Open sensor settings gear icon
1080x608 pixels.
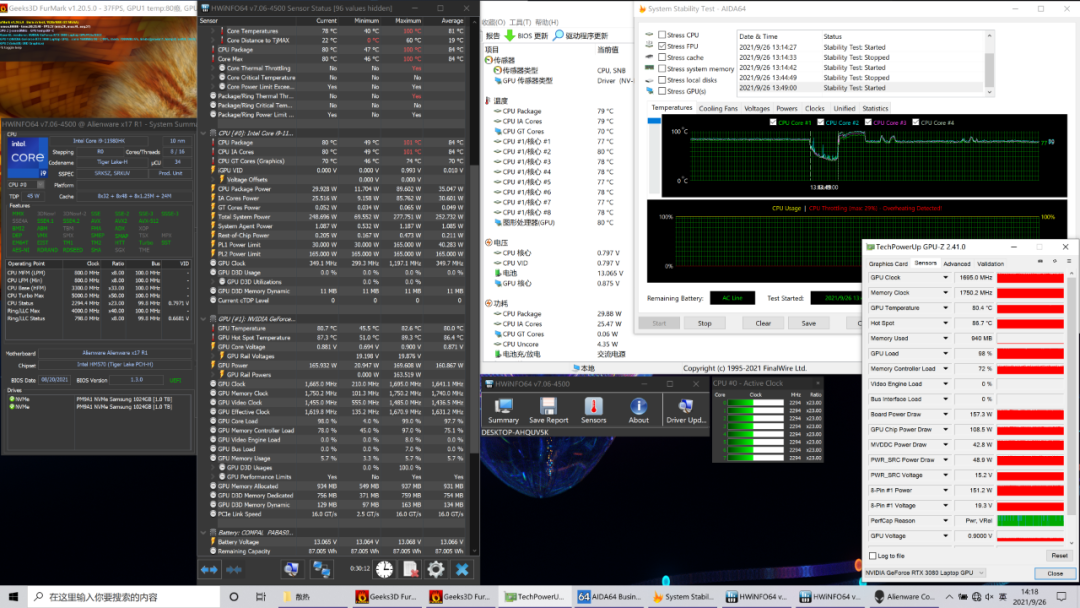click(x=436, y=569)
